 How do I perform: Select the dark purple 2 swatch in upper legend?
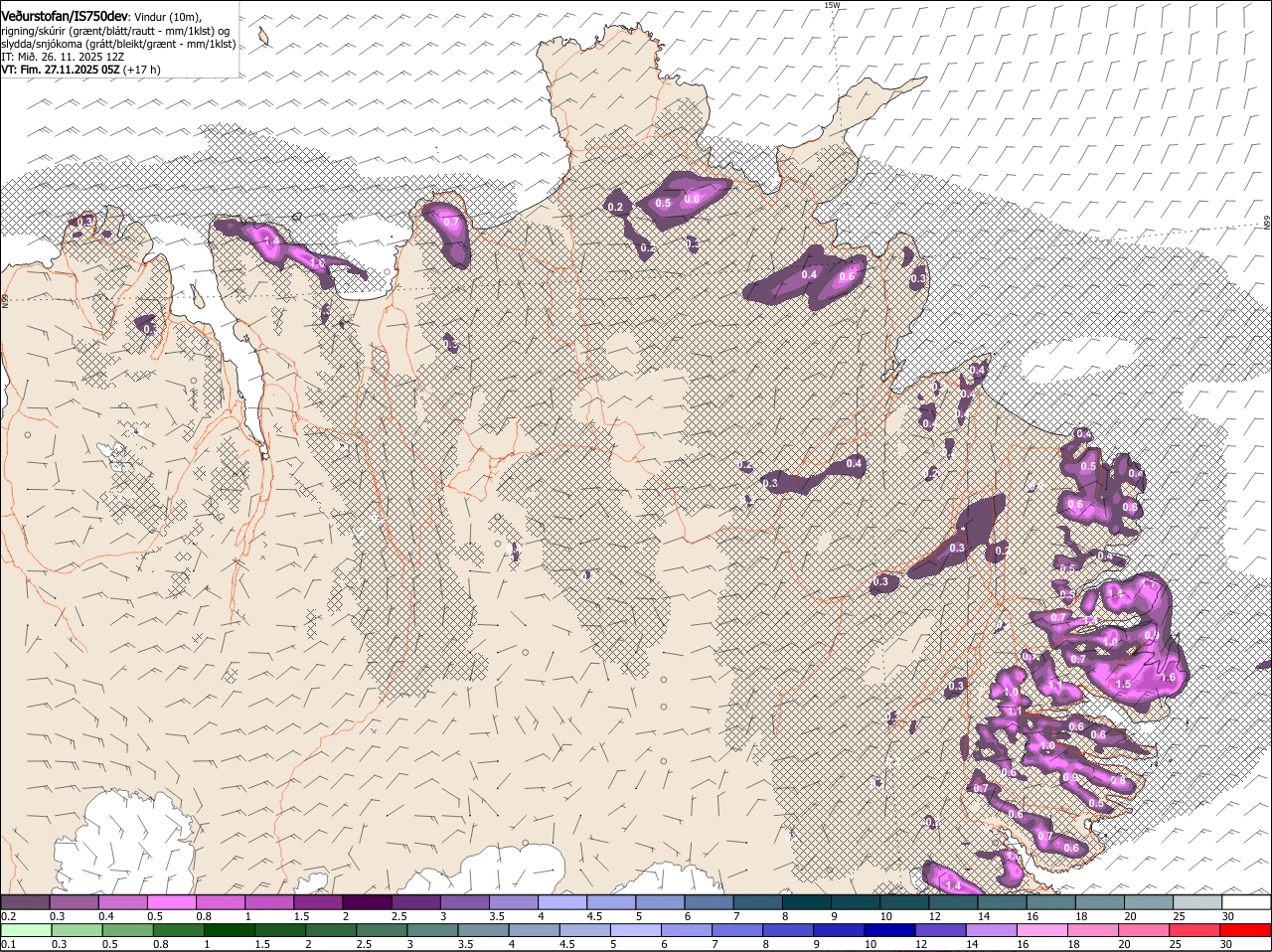[366, 901]
